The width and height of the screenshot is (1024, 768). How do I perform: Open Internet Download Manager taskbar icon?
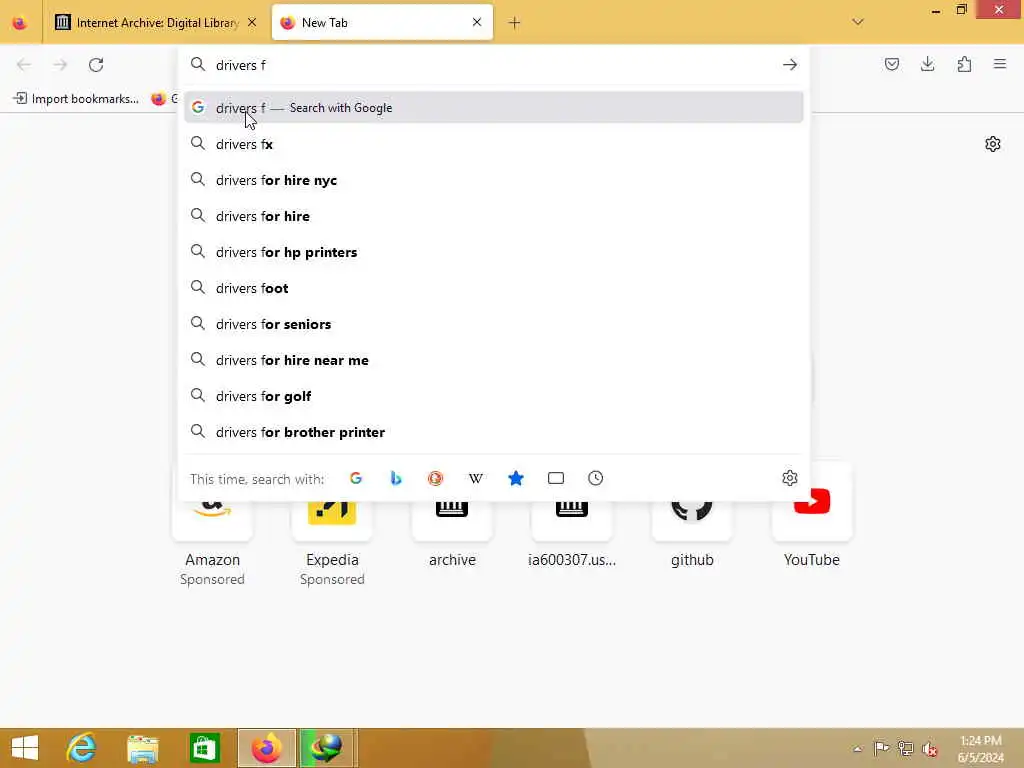point(328,748)
